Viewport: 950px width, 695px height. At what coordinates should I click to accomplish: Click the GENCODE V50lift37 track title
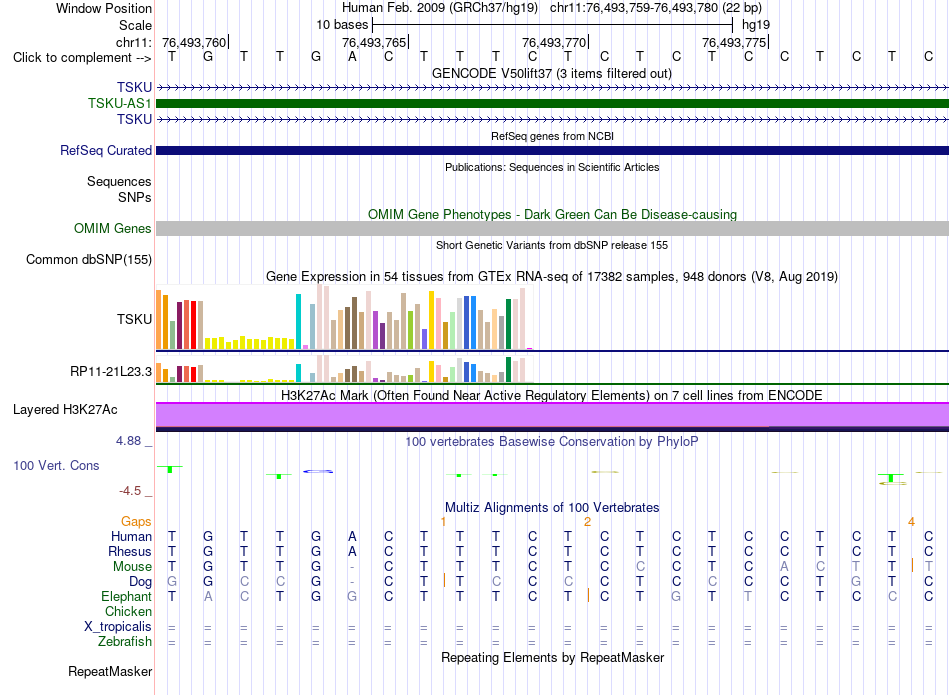coord(552,73)
